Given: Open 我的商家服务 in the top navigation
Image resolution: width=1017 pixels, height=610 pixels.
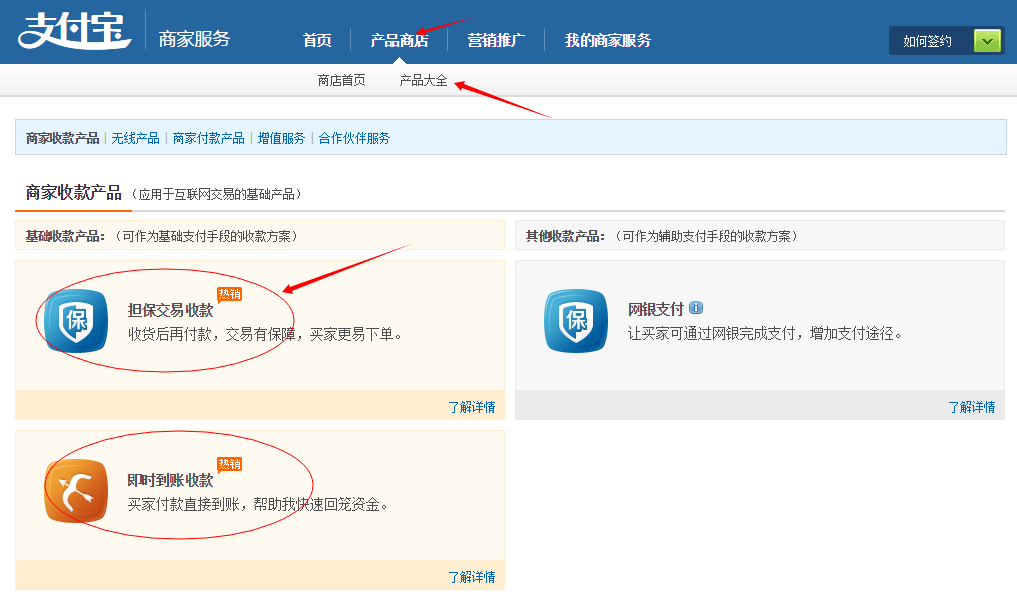Looking at the screenshot, I should [607, 40].
